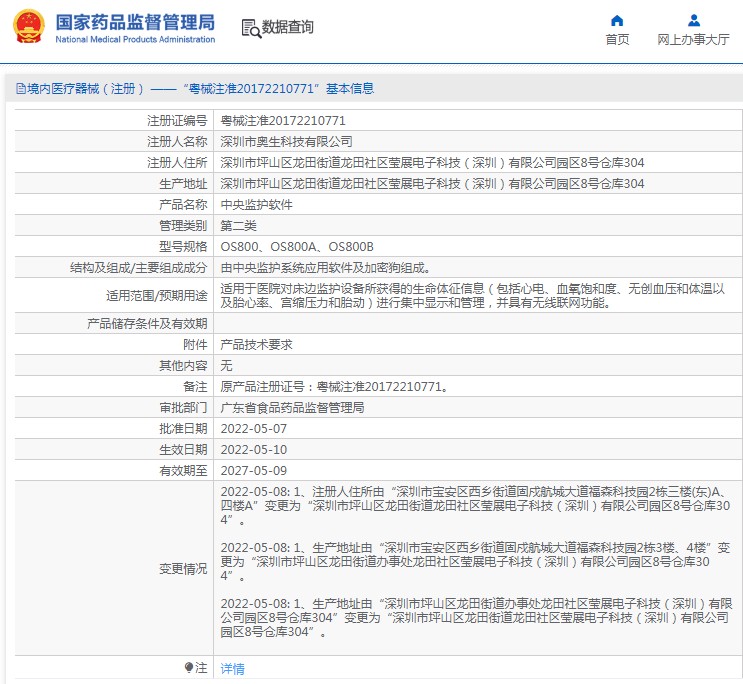The image size is (743, 684).
Task: Click the 数据查询 label
Action: [x=288, y=27]
